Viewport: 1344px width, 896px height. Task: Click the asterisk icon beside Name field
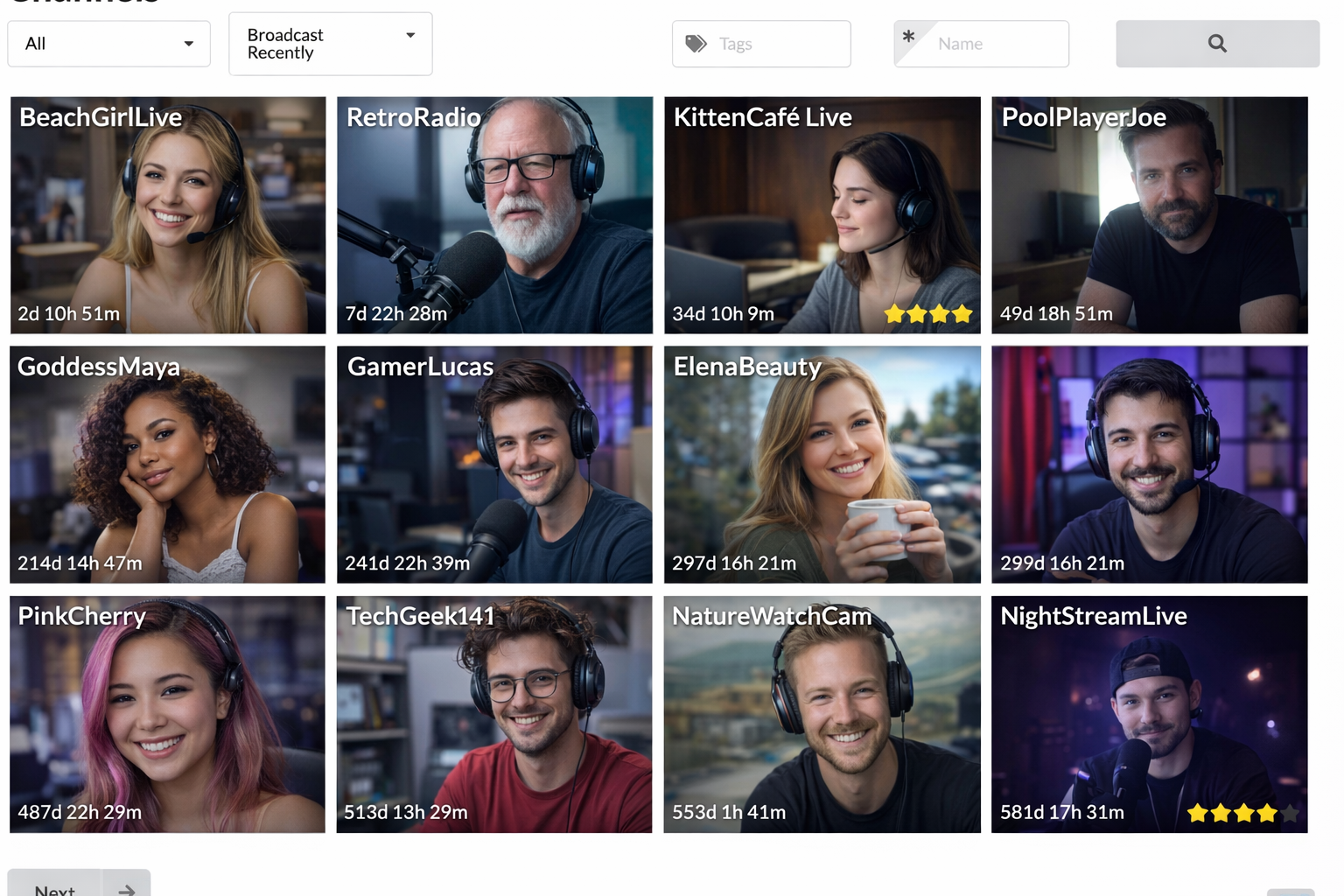[x=908, y=37]
